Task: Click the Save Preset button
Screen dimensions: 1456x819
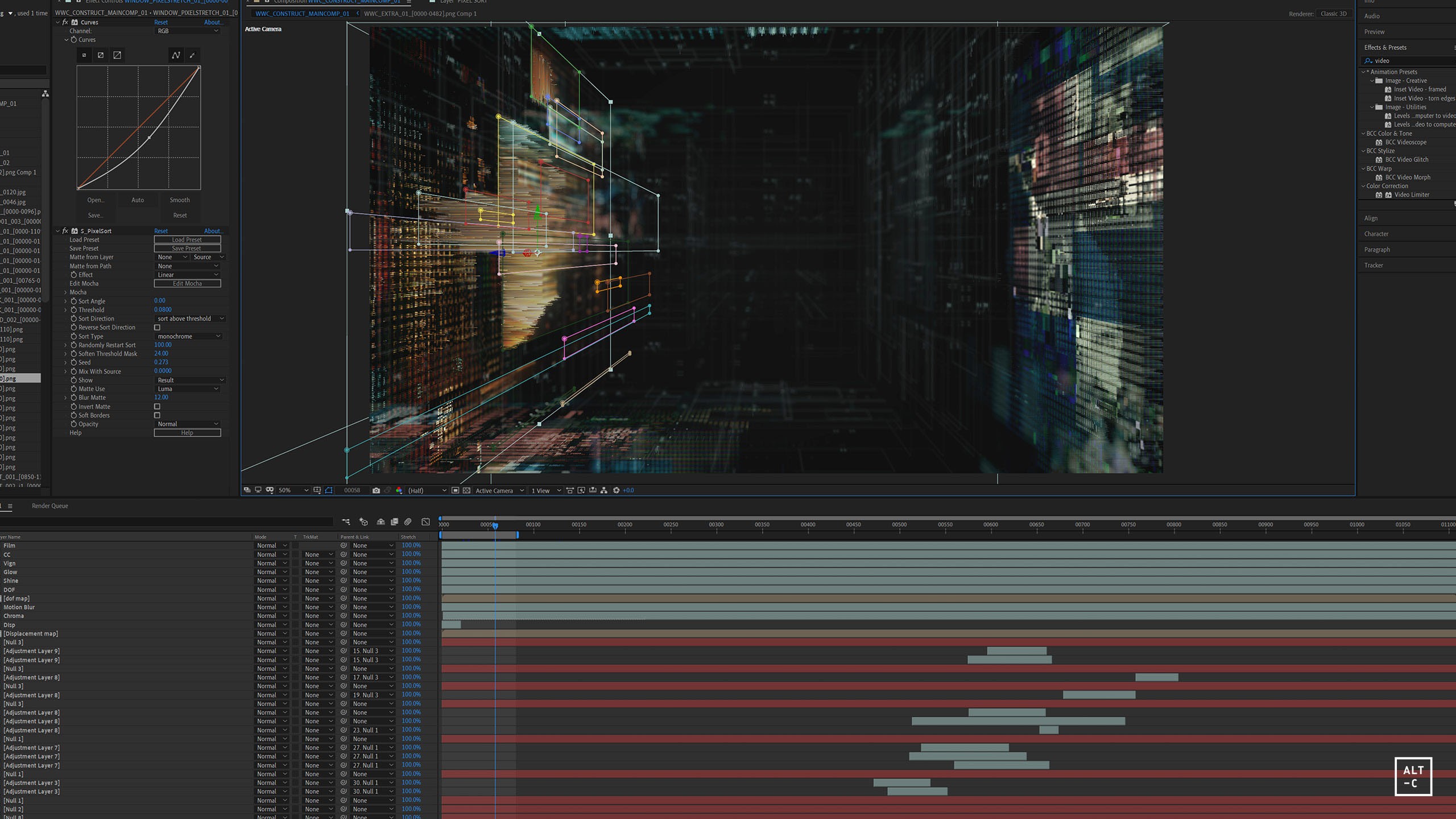Action: pyautogui.click(x=187, y=249)
